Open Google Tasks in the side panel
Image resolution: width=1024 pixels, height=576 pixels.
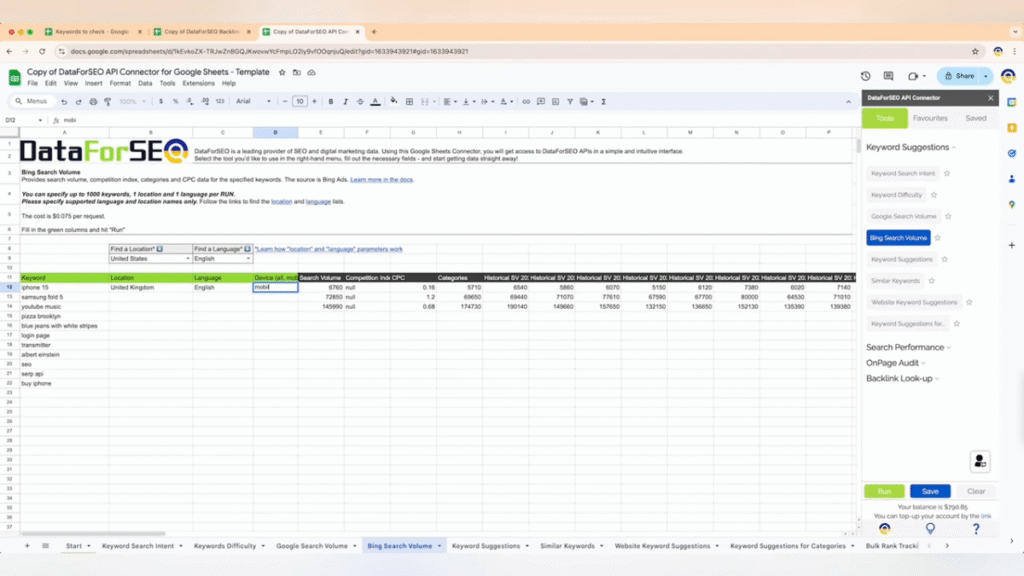point(1012,153)
